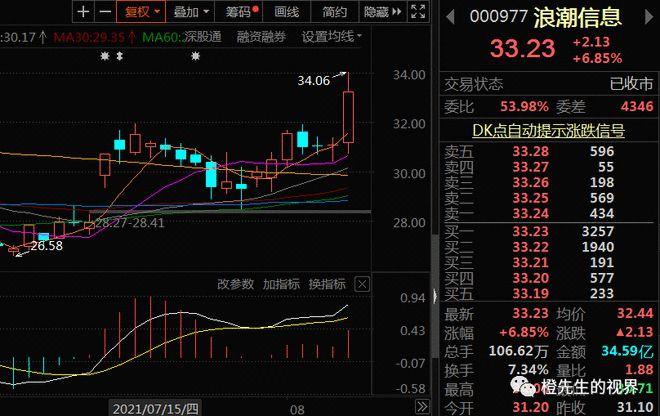Click 买一 volume 3257
This screenshot has width=660, height=416.
click(x=598, y=231)
